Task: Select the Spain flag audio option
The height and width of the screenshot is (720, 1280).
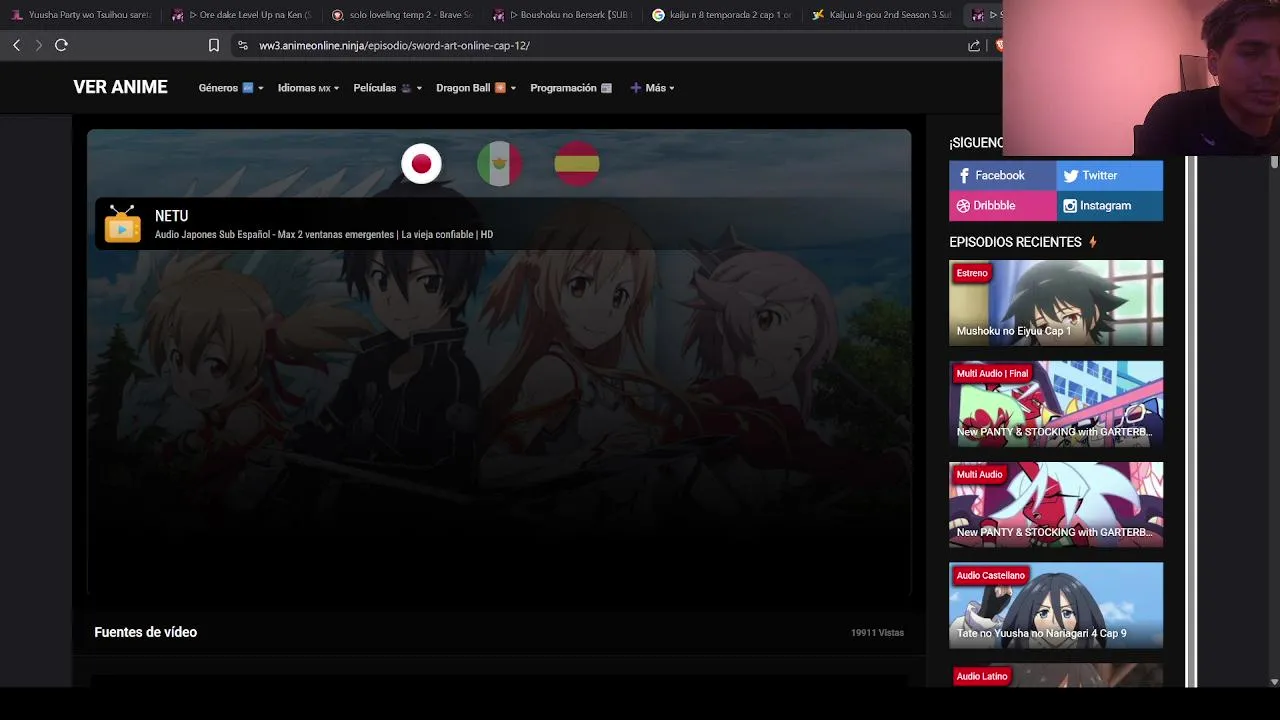Action: click(577, 164)
